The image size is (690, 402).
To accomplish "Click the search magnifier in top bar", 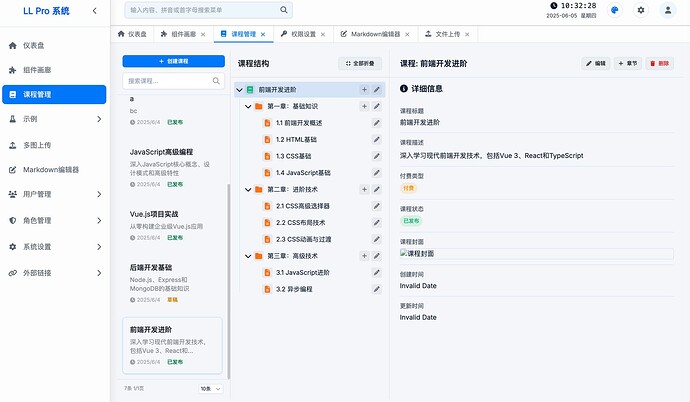I will 284,10.
